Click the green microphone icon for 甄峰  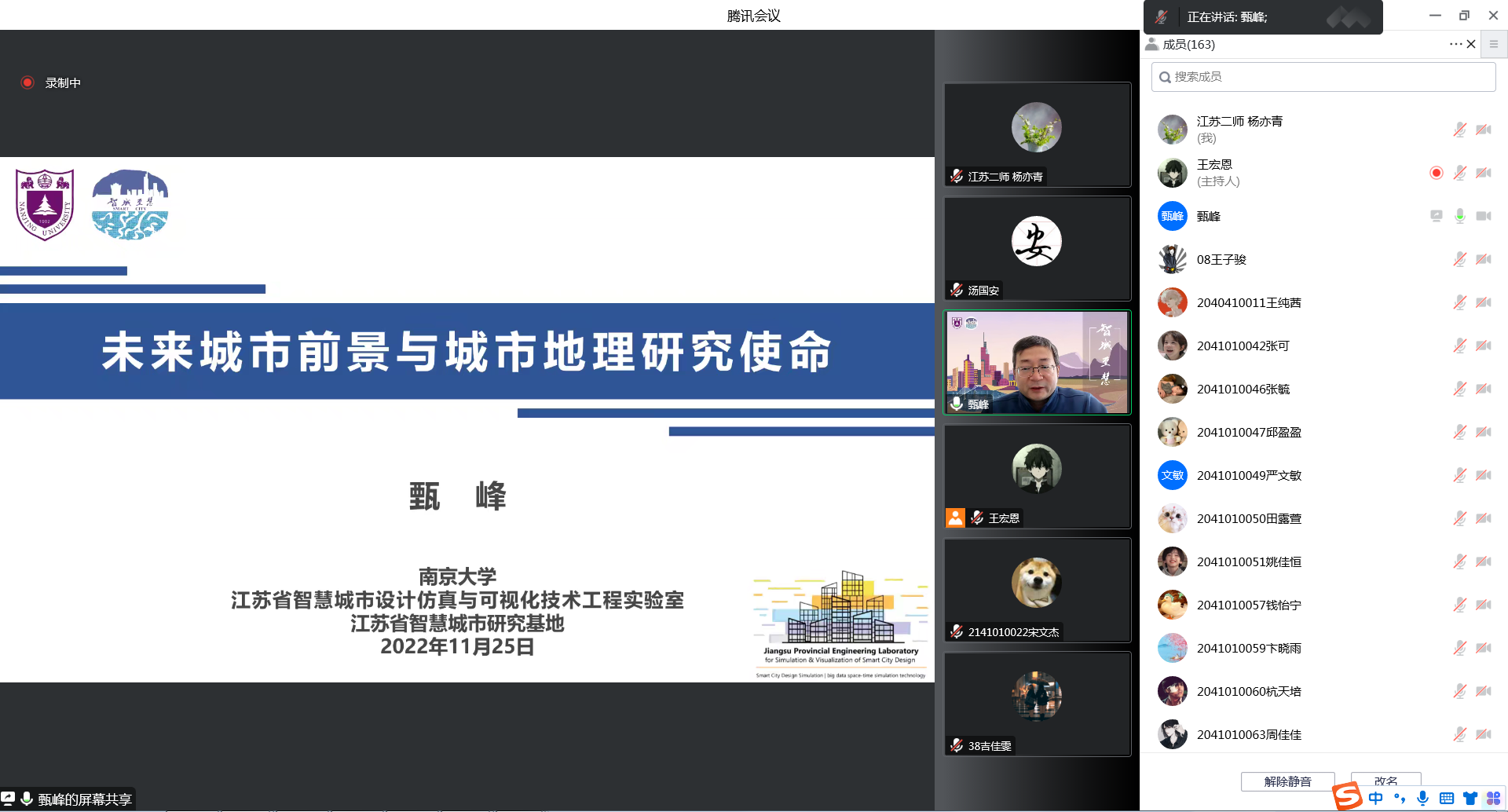(x=1459, y=216)
